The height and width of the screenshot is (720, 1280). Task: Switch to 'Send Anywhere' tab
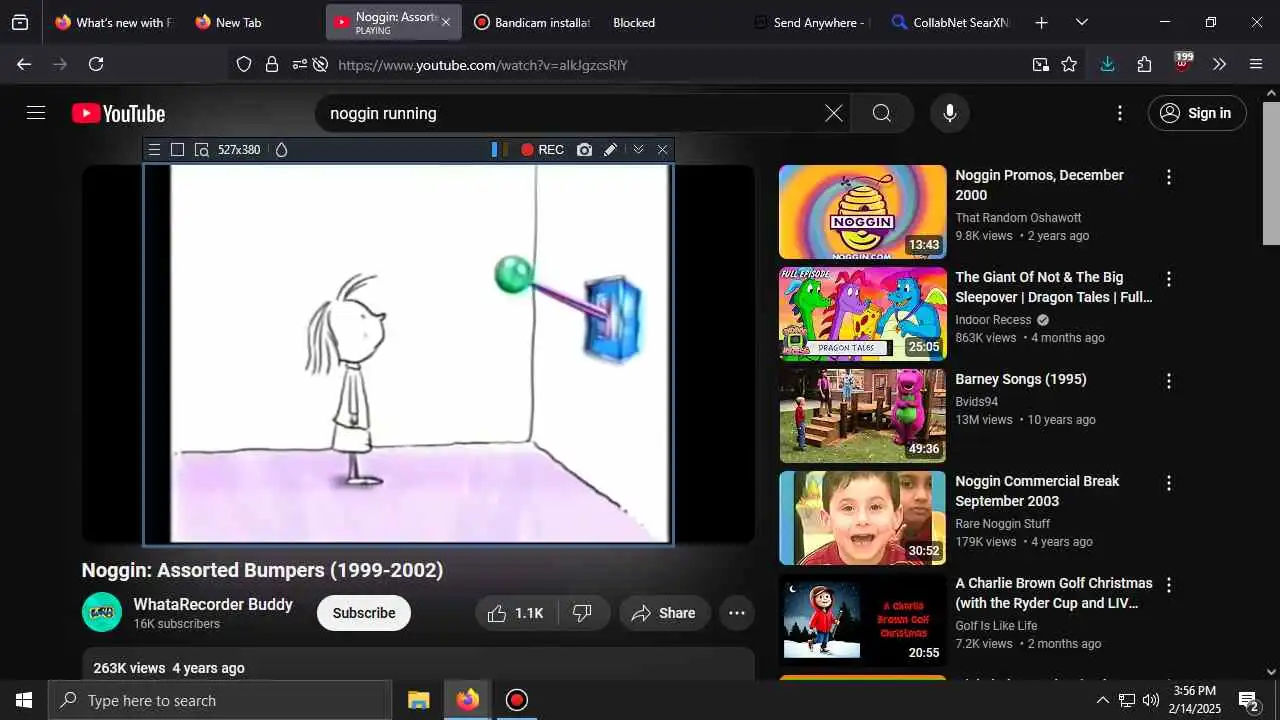pos(810,22)
